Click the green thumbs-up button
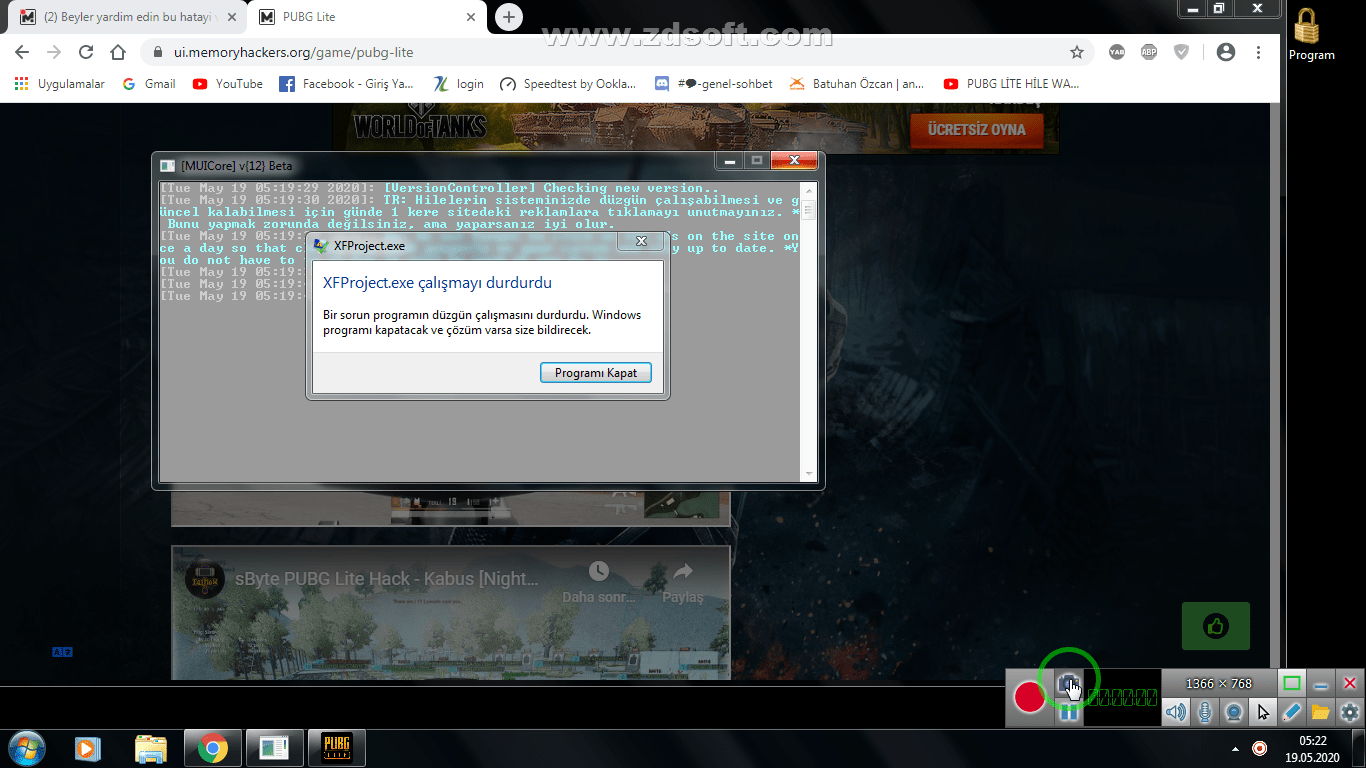The image size is (1366, 768). tap(1216, 627)
